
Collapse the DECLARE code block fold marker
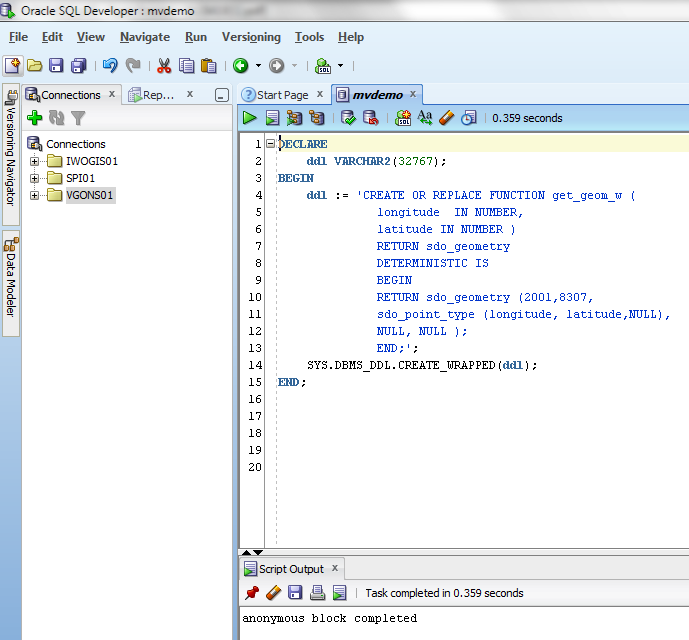click(x=270, y=144)
